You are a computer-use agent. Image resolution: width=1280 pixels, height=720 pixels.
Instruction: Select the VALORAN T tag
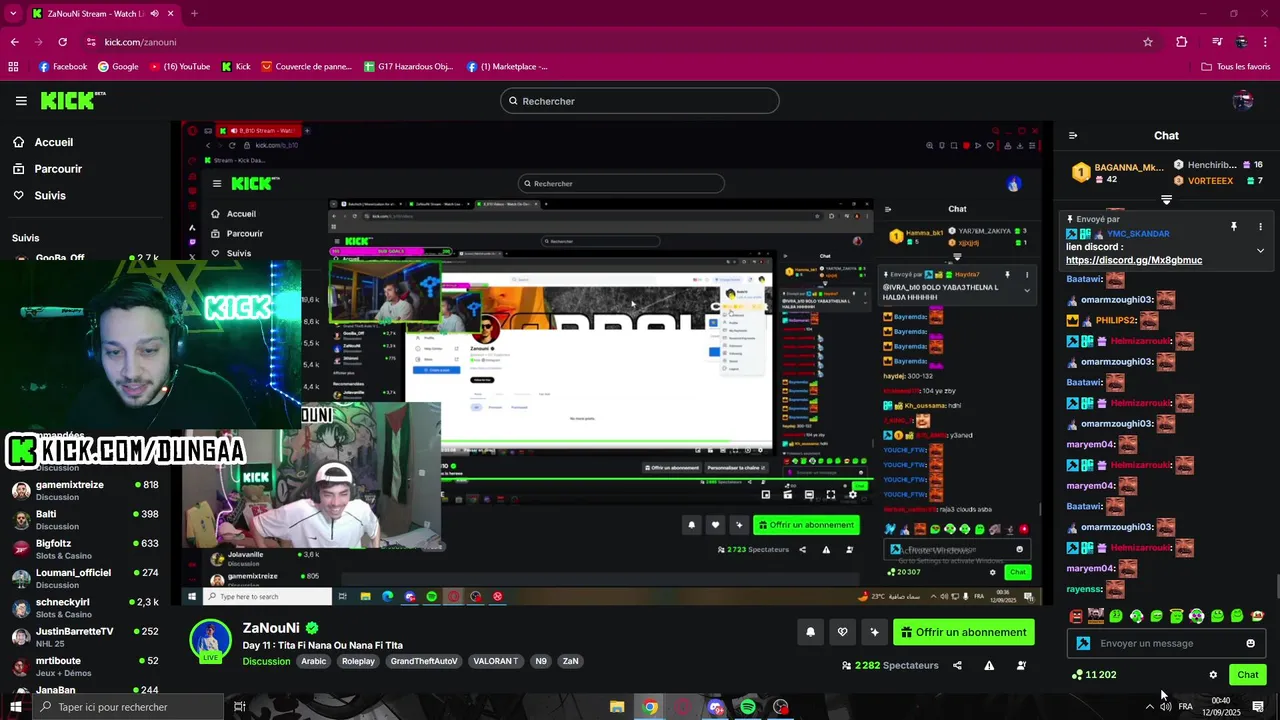pos(494,661)
